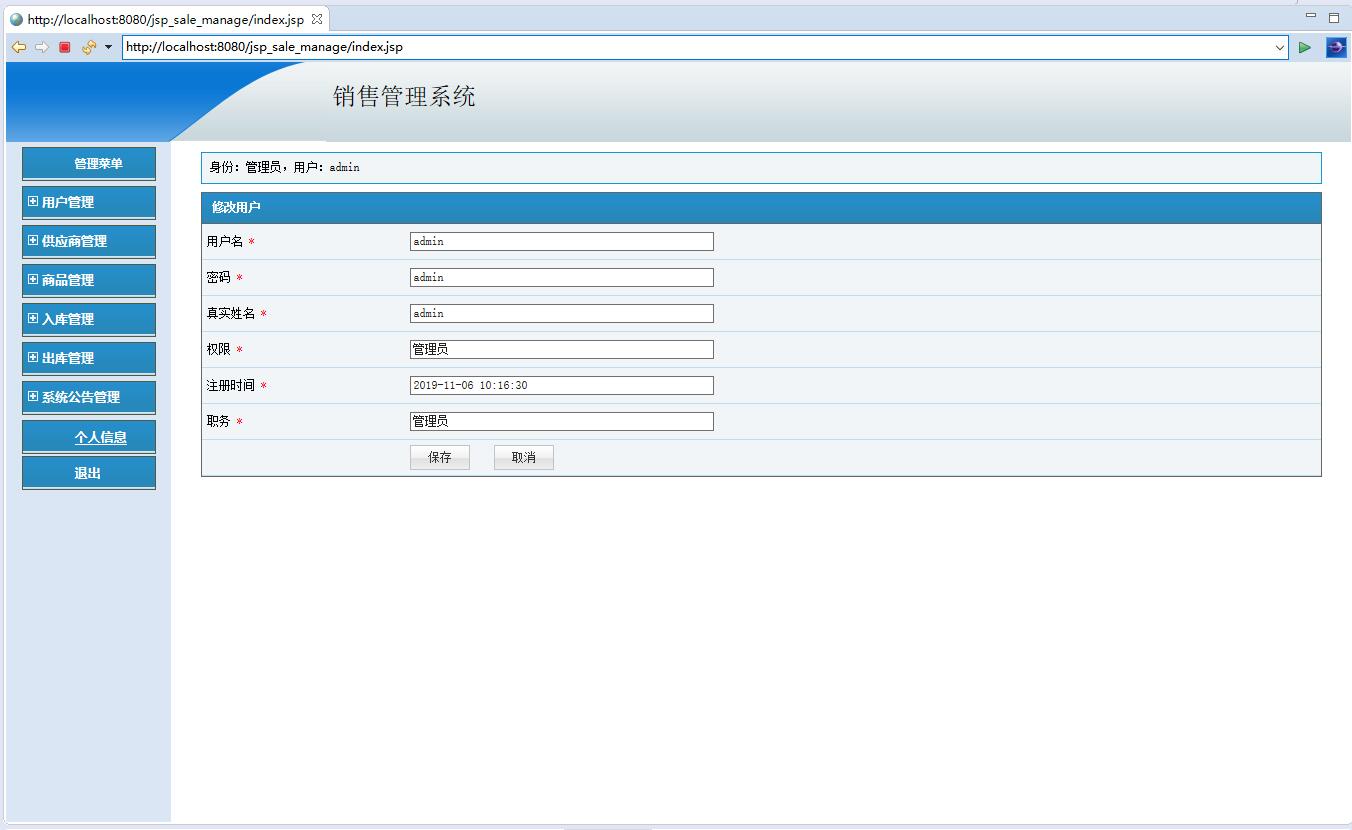Click the 保存 save button
Viewport: 1352px width, 830px height.
[x=439, y=457]
